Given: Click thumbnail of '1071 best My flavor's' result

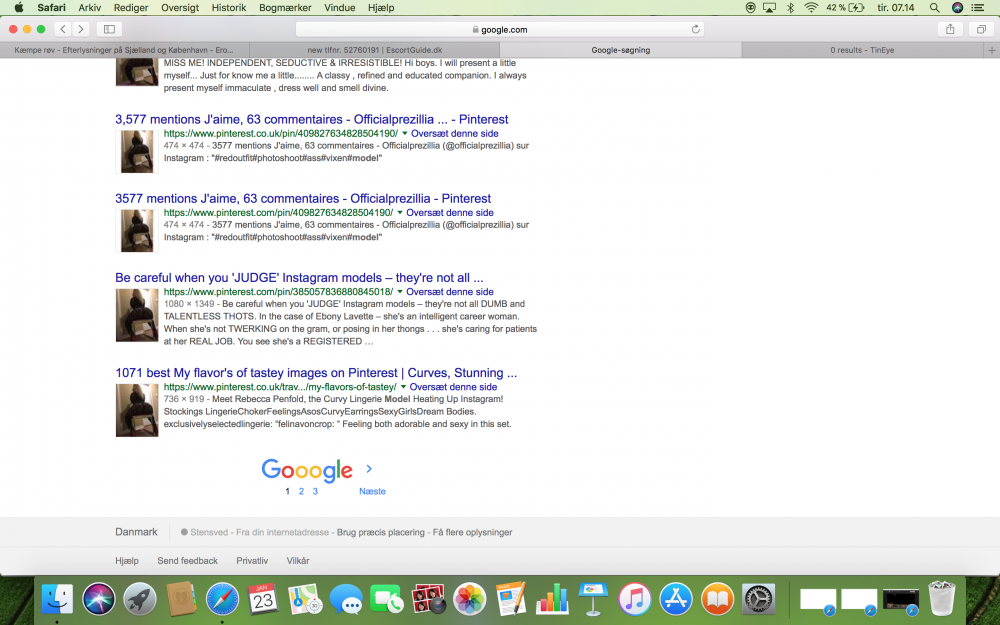Looking at the screenshot, I should pos(136,409).
